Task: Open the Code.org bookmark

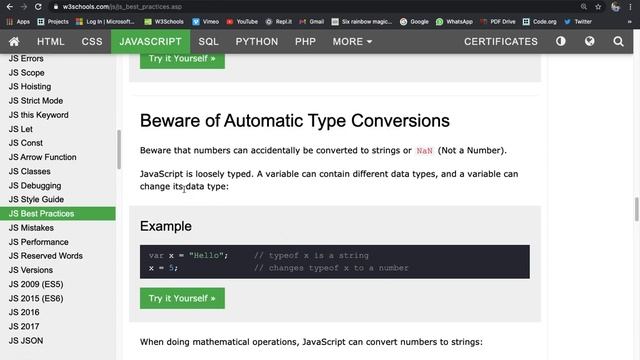Action: (540, 22)
